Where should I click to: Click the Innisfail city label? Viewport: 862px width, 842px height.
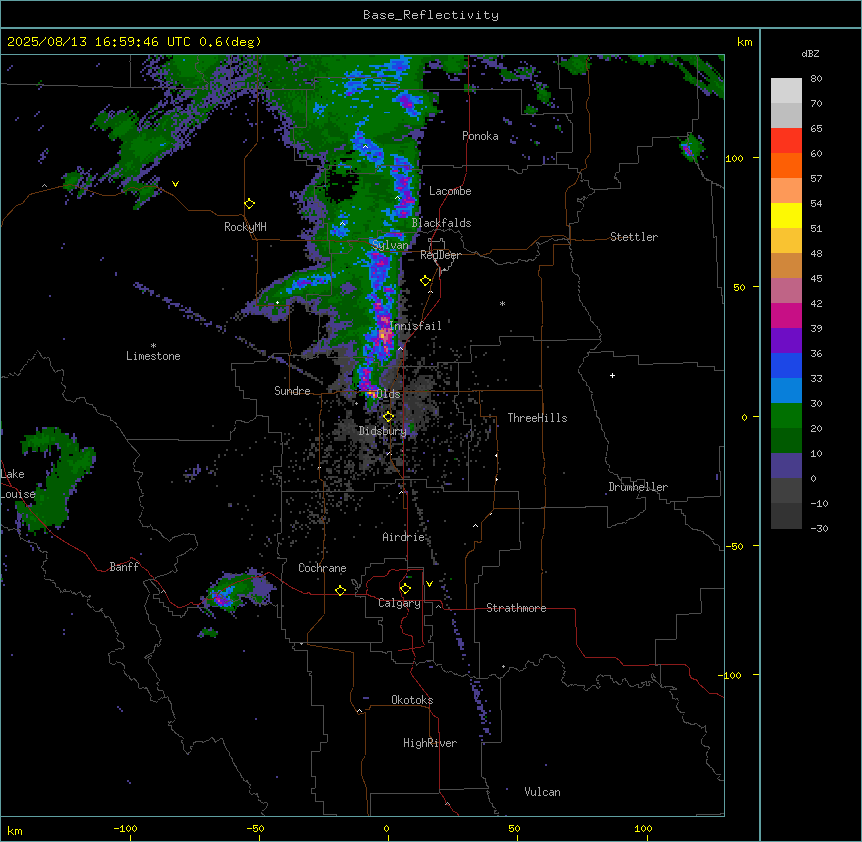coord(415,326)
